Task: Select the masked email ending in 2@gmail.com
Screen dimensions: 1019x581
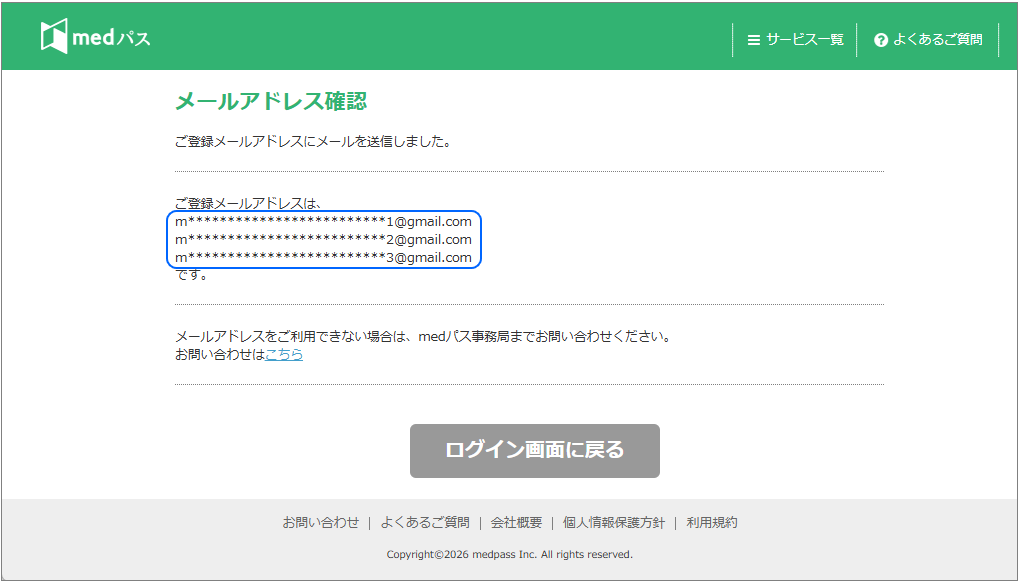Action: click(323, 239)
